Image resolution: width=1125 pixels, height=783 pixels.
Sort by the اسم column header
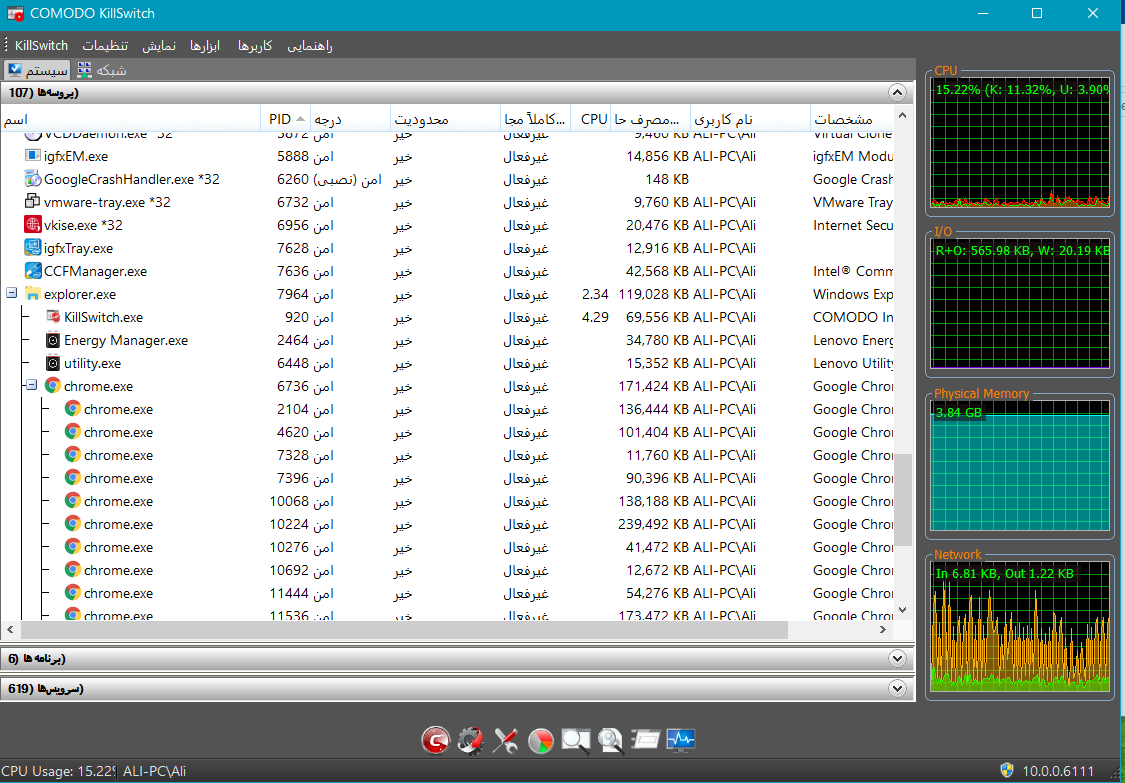[131, 119]
